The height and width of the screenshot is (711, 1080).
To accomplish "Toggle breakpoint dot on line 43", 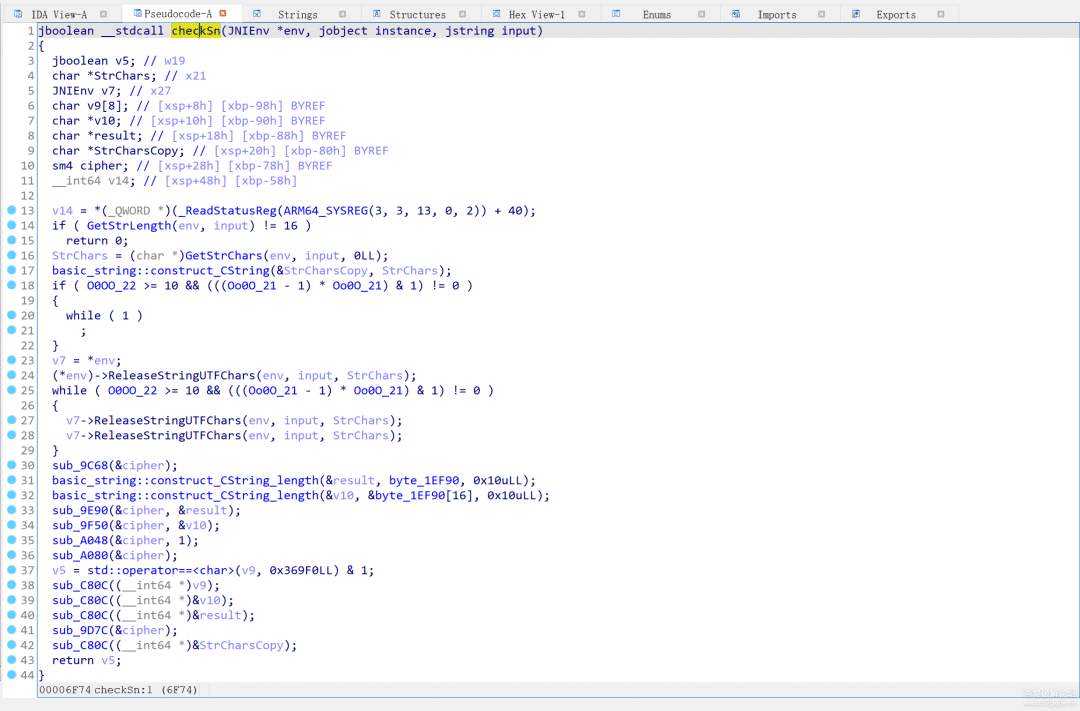I will pos(10,661).
